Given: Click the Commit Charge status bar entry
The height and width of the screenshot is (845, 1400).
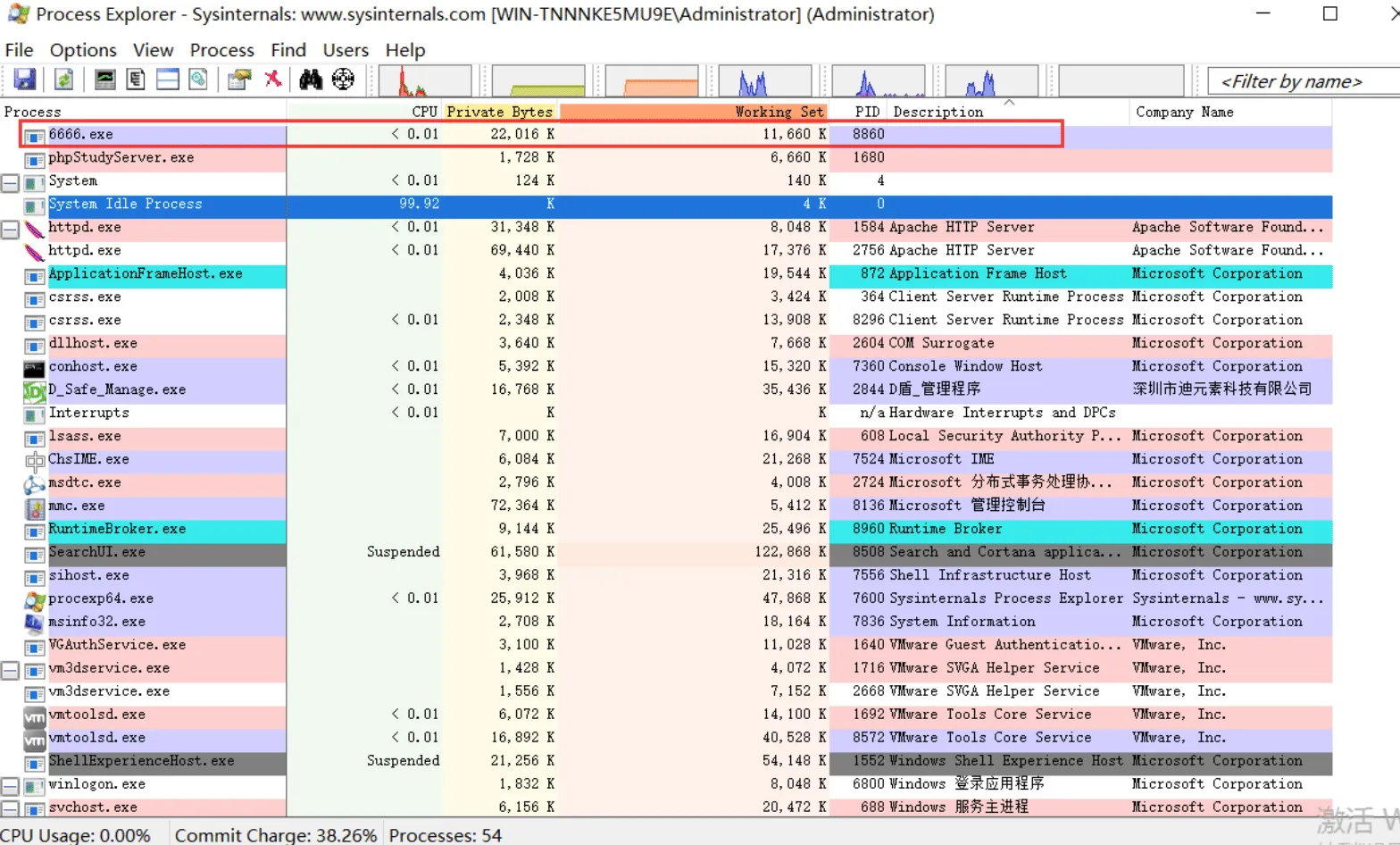Looking at the screenshot, I should click(276, 835).
